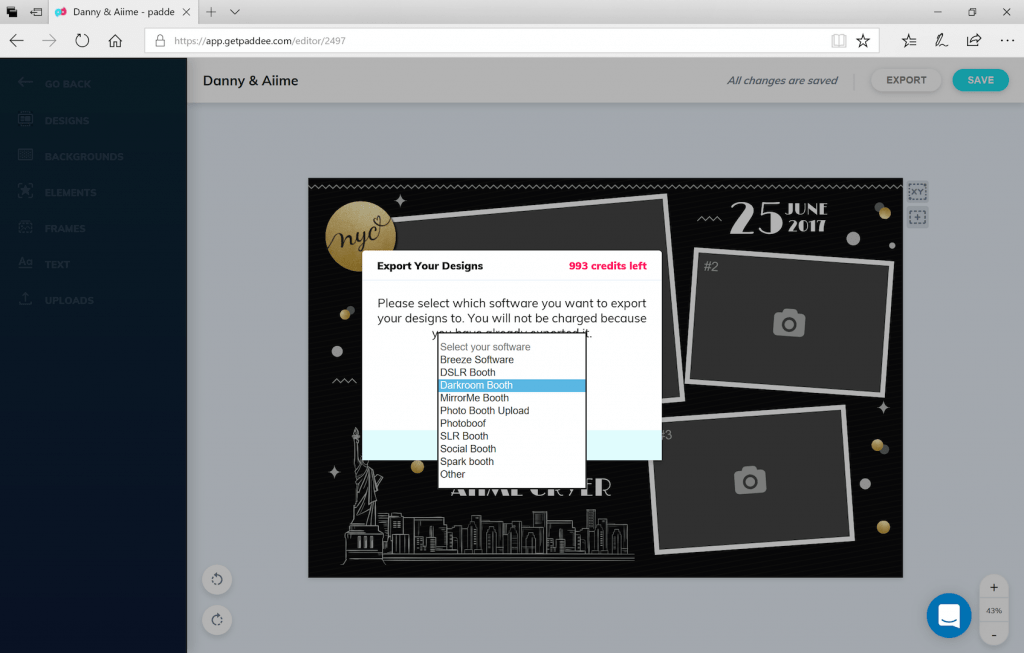Zoom in canvas with plus button

tap(993, 587)
